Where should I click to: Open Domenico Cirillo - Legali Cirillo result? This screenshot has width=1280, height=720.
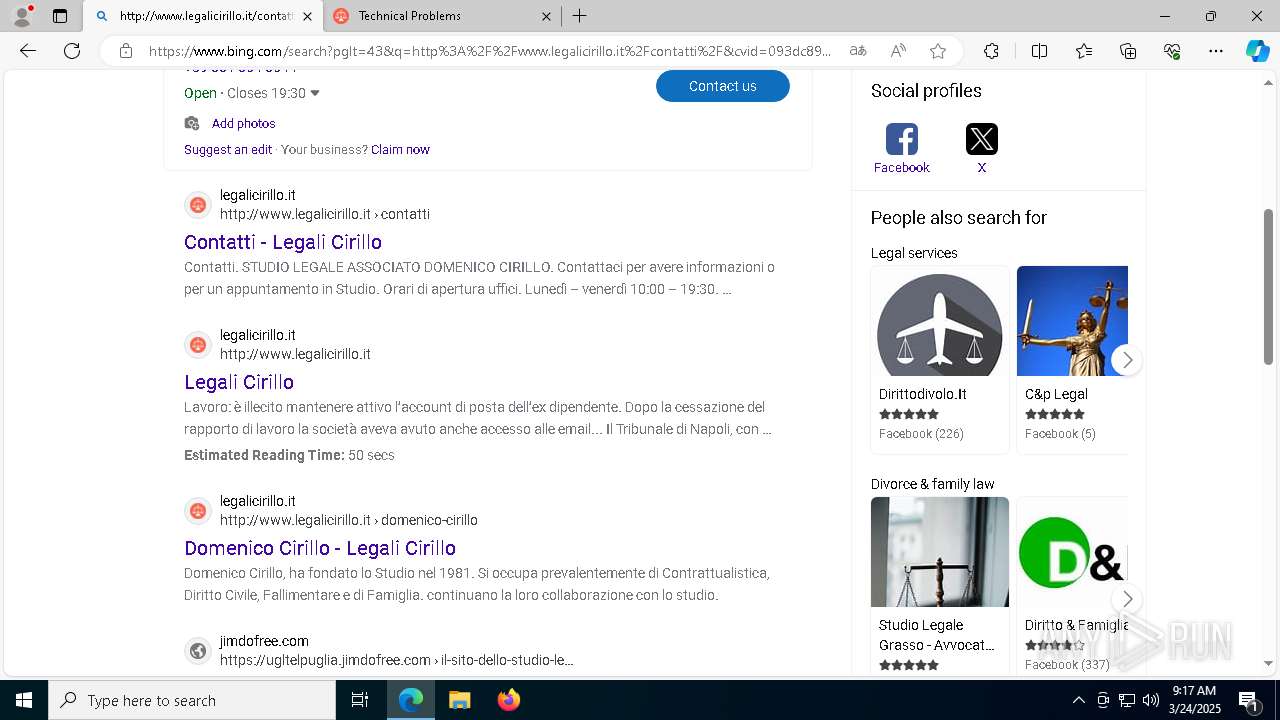click(x=320, y=548)
